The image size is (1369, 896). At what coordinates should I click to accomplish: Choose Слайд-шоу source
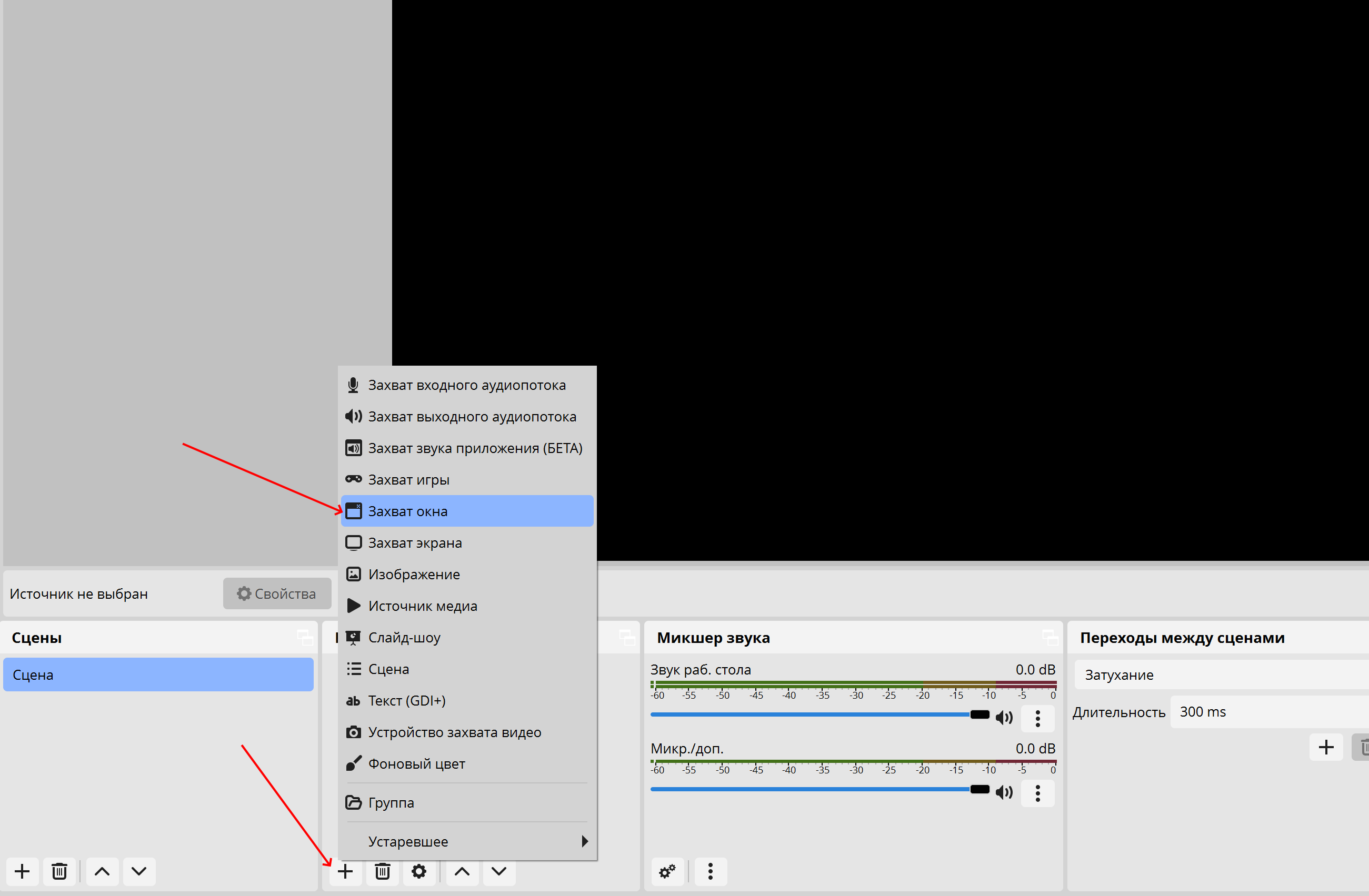pos(467,637)
